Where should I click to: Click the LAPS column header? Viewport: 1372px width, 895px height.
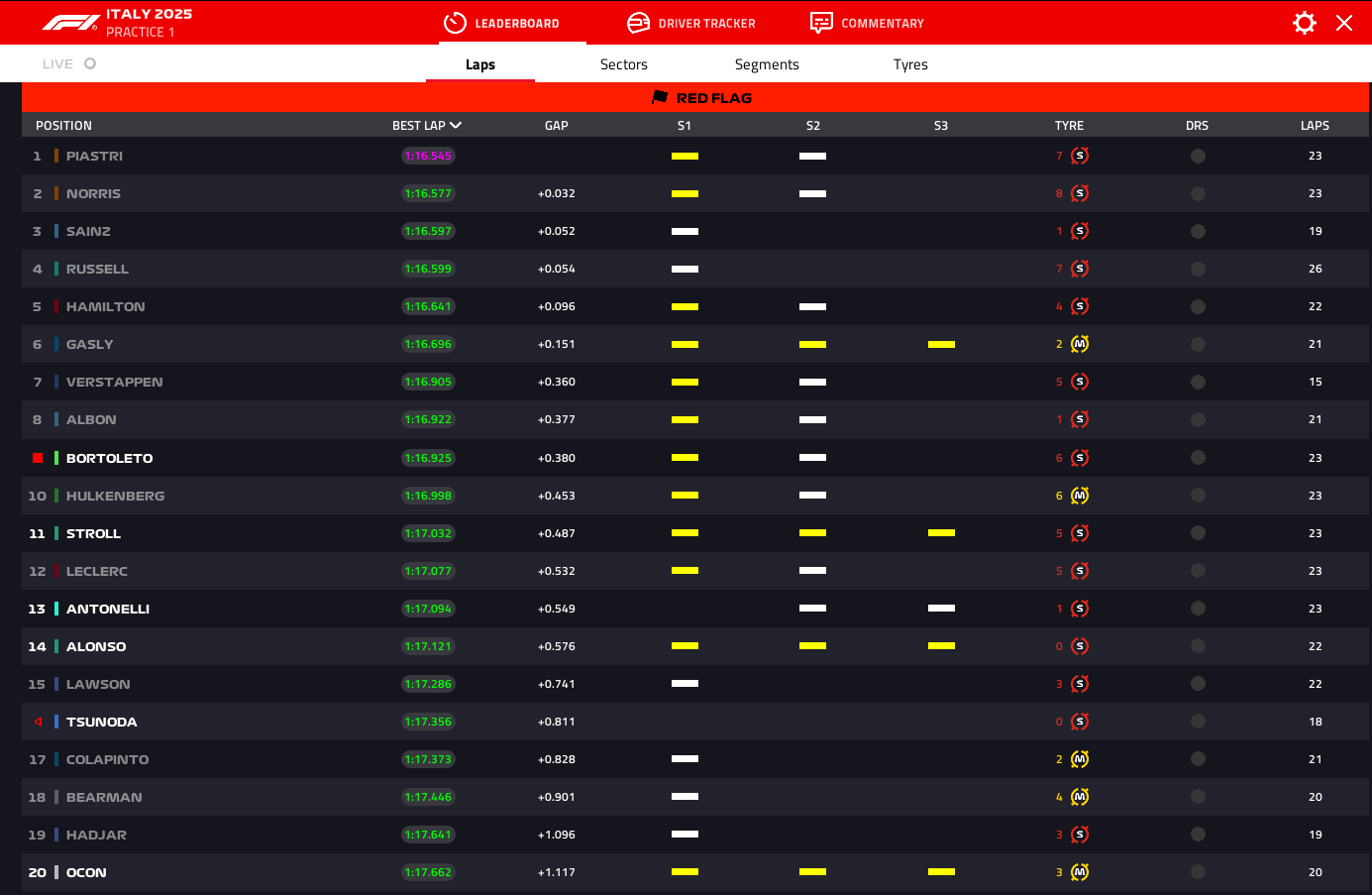[1315, 126]
